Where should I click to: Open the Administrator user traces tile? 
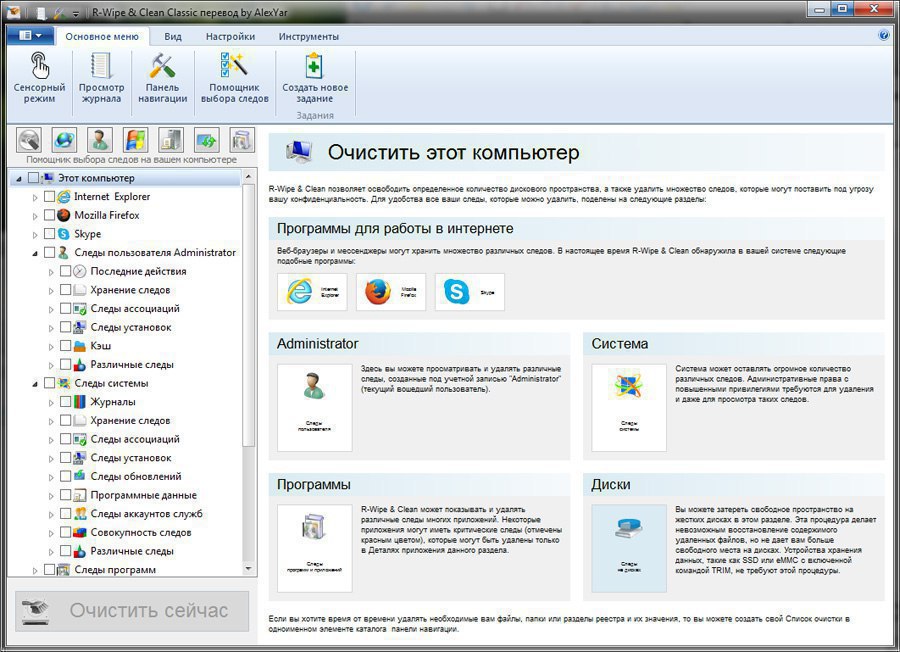tap(315, 408)
